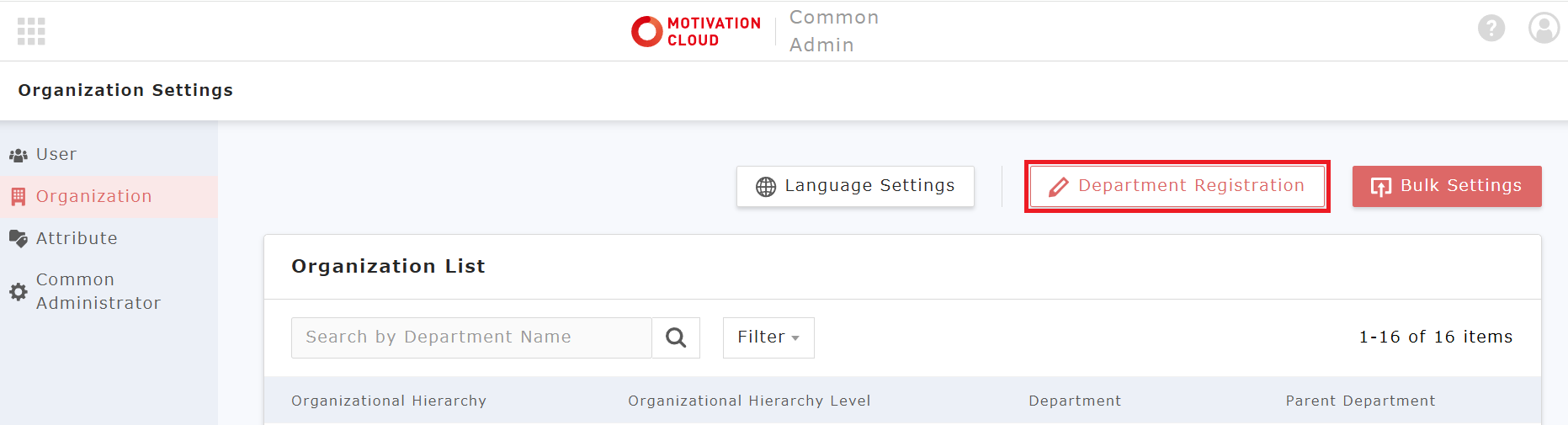Sort by the Organizational Hierarchy Level header
This screenshot has height=425, width=1568.
point(749,401)
